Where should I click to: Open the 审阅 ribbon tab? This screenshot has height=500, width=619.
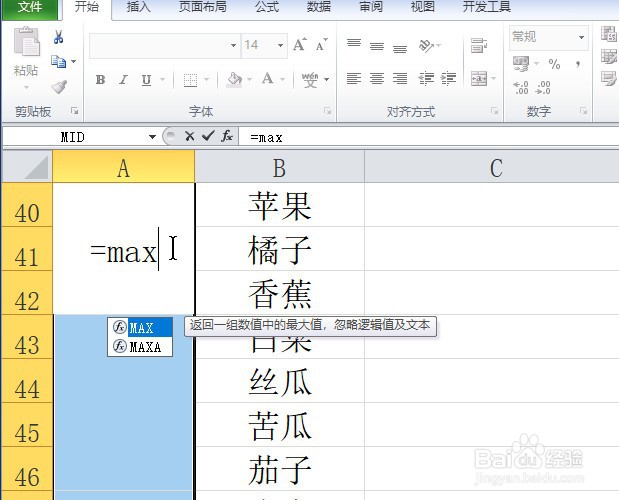[371, 7]
